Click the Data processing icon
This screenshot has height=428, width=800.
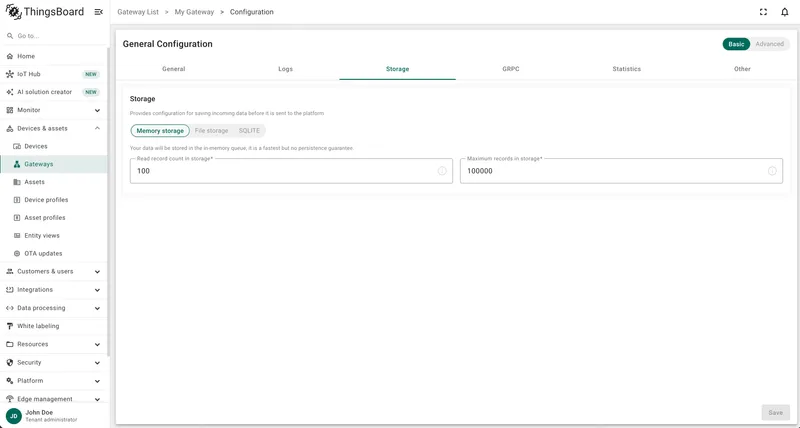[10, 308]
